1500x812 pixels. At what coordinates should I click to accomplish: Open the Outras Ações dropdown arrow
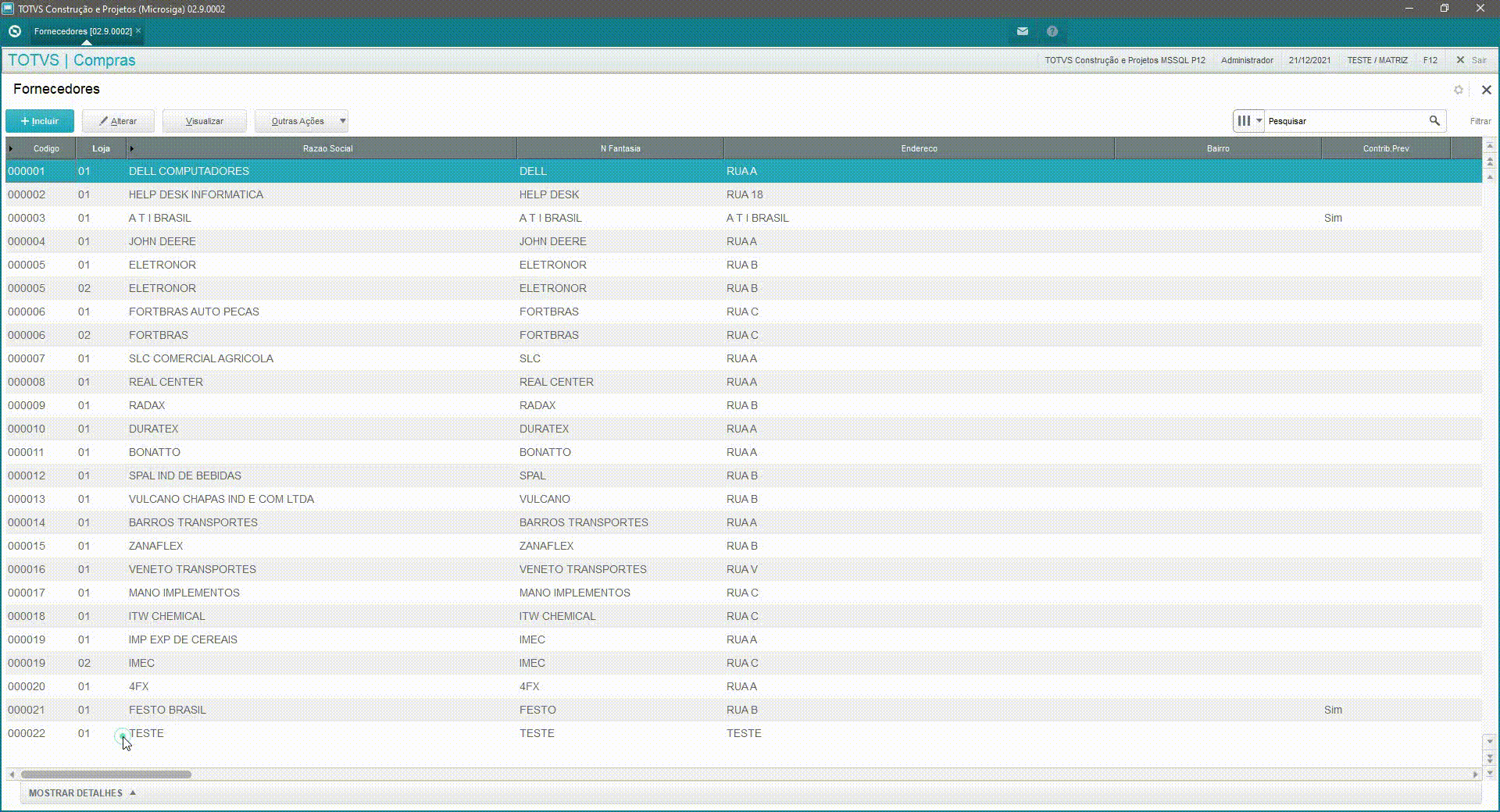tap(342, 121)
